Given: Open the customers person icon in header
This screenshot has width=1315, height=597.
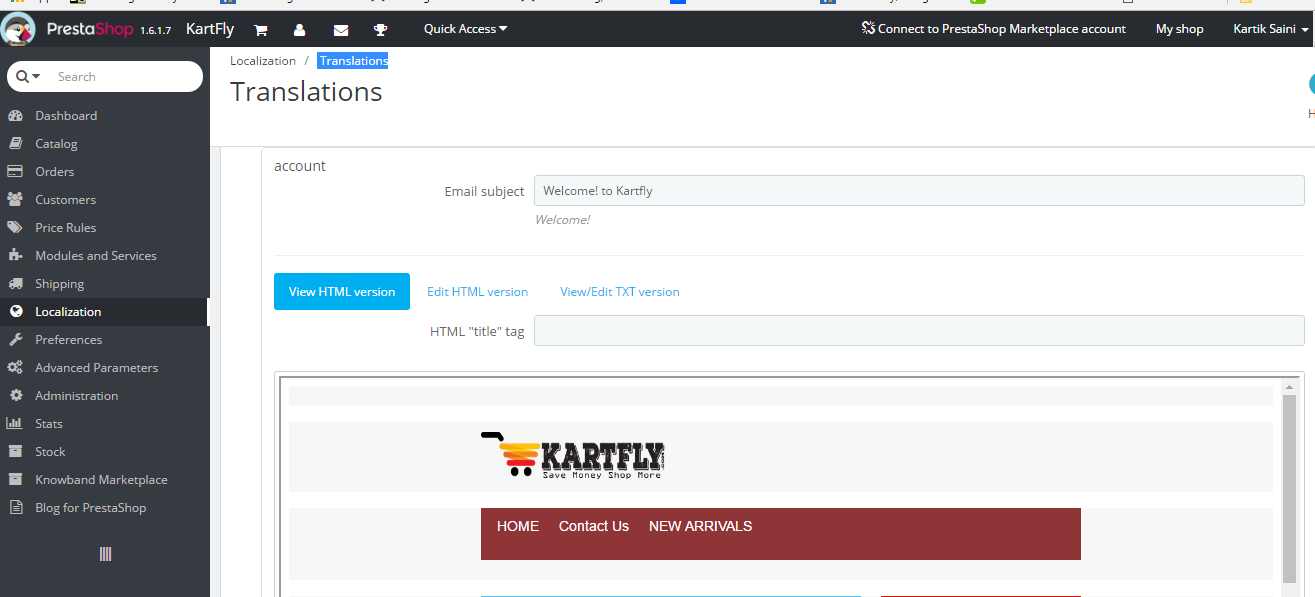Looking at the screenshot, I should [300, 30].
